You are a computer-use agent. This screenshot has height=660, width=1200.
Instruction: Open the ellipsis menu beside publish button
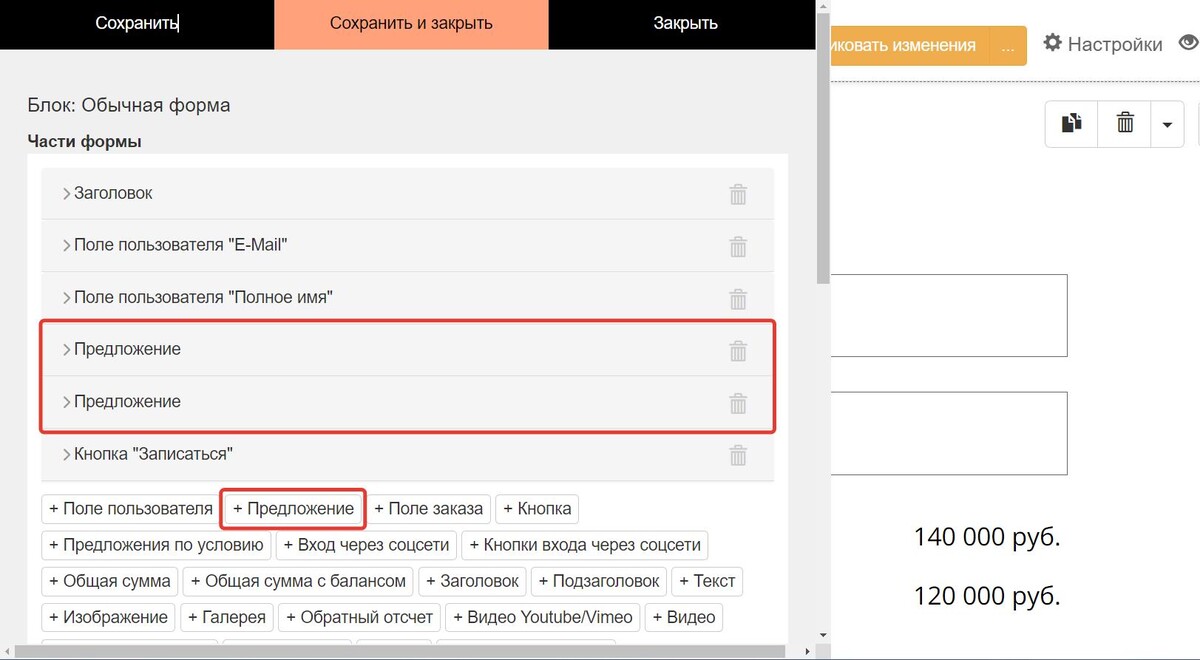pyautogui.click(x=1008, y=46)
